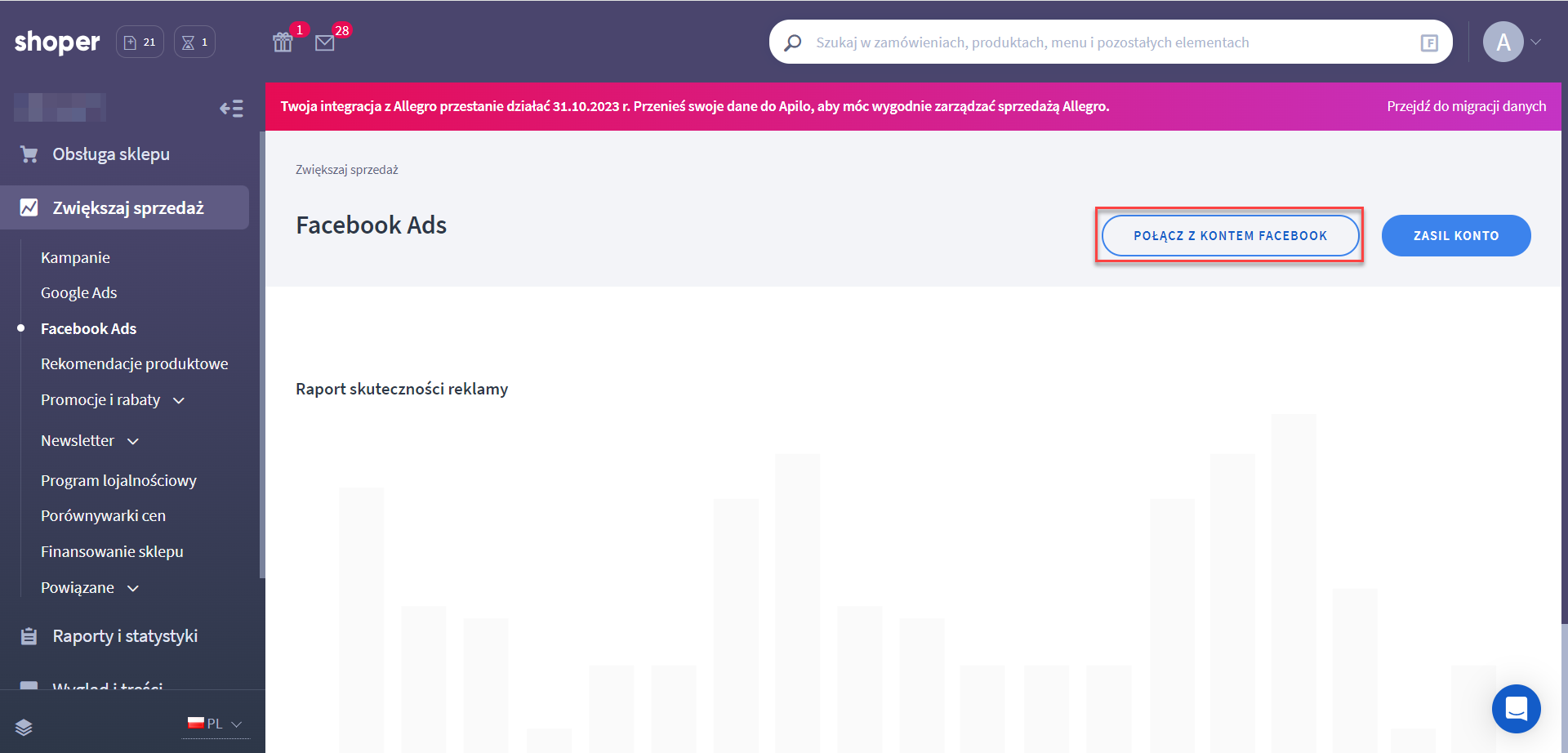The image size is (1568, 753).
Task: Click the layers icon at sidebar bottom
Action: [24, 728]
